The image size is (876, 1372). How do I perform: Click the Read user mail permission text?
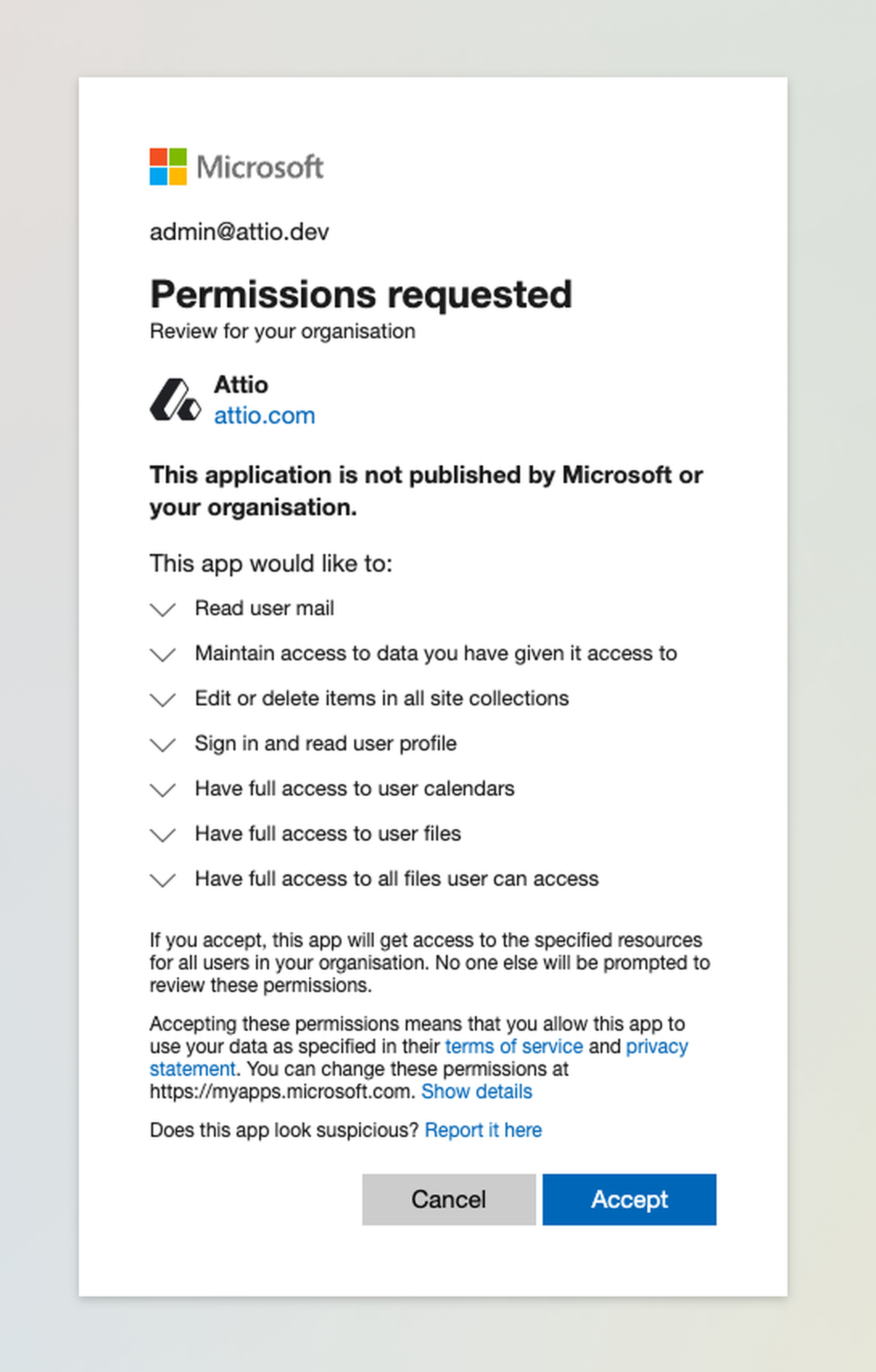tap(264, 608)
